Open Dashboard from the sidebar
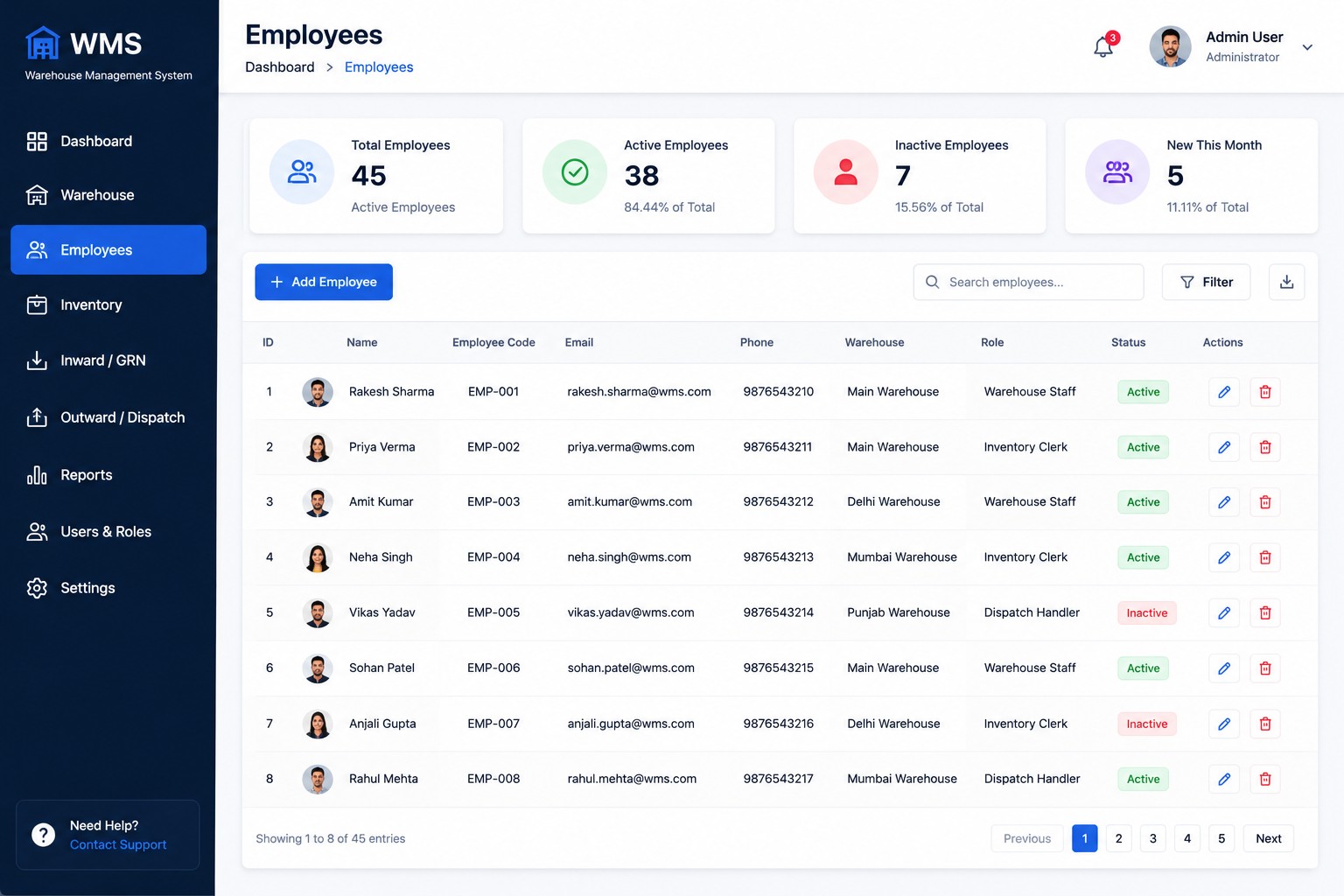The width and height of the screenshot is (1344, 896). (x=108, y=142)
